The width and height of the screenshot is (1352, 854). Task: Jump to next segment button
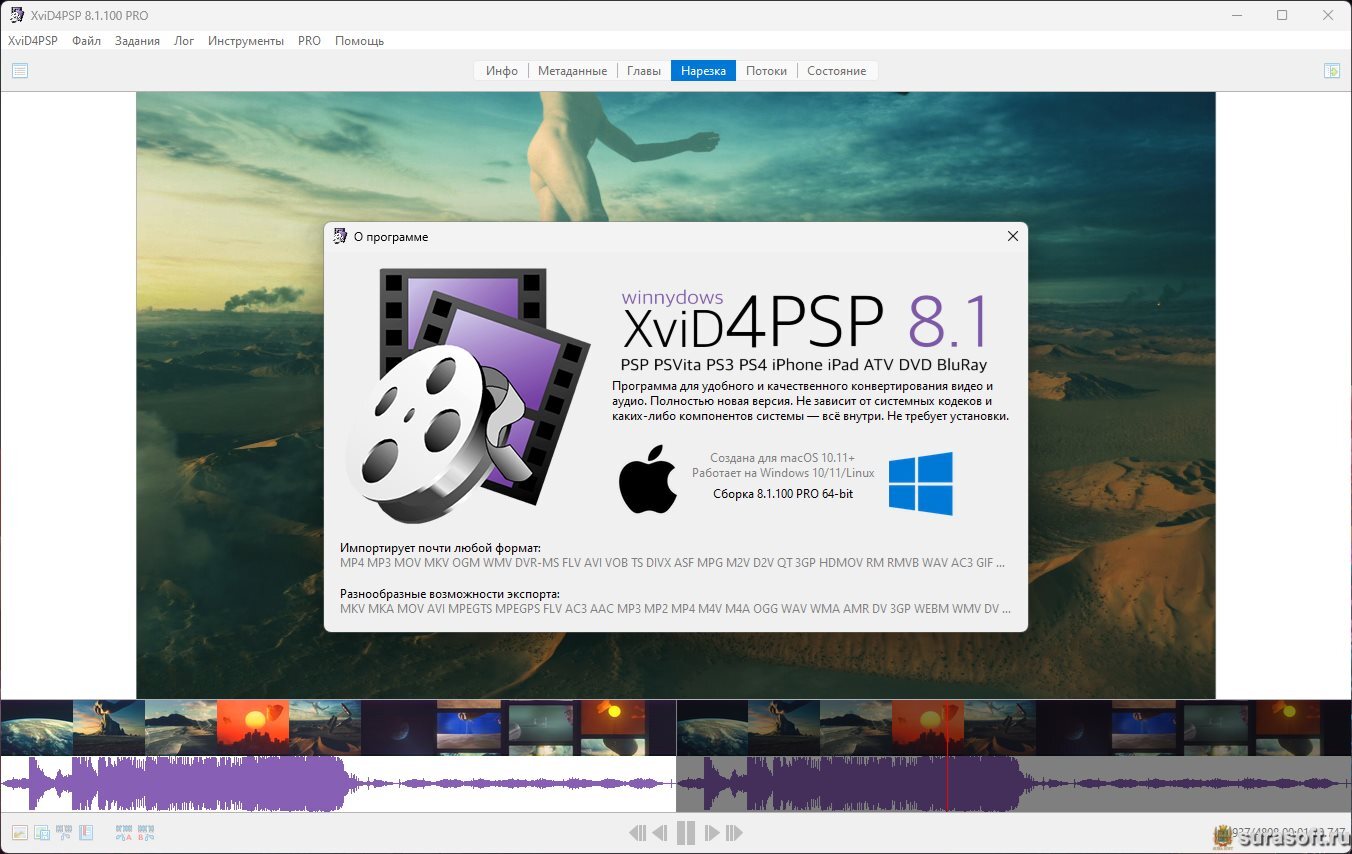tap(734, 832)
